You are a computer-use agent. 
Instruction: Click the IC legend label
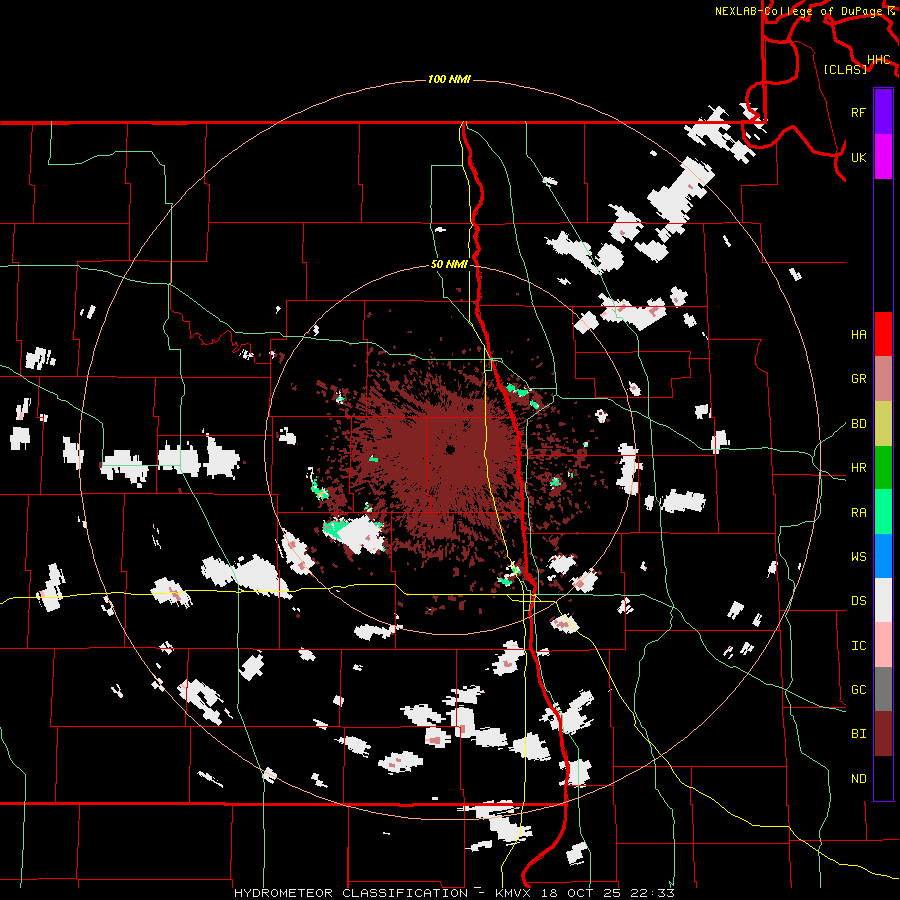click(858, 646)
